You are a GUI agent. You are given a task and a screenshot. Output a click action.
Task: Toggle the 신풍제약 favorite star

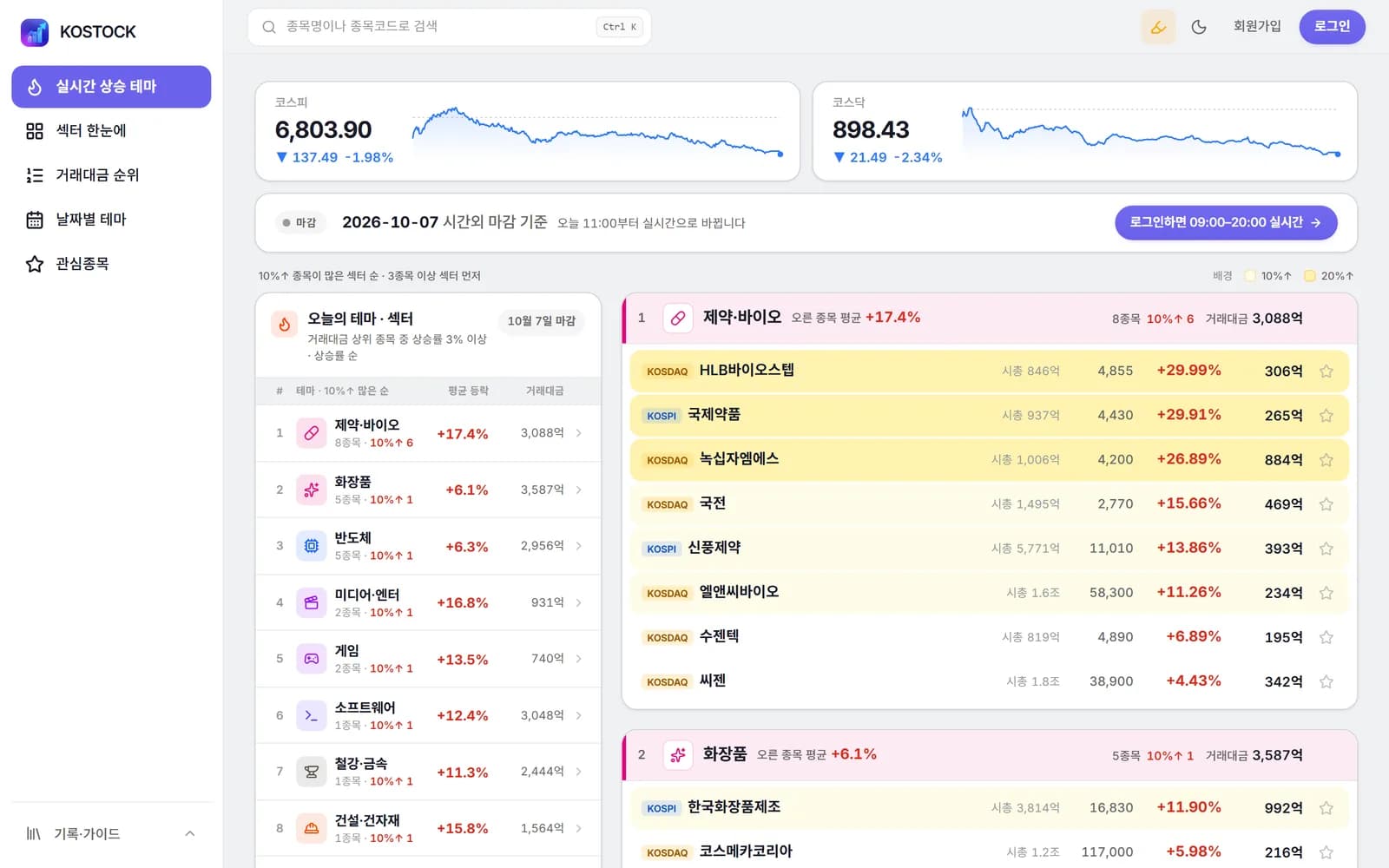click(x=1326, y=549)
